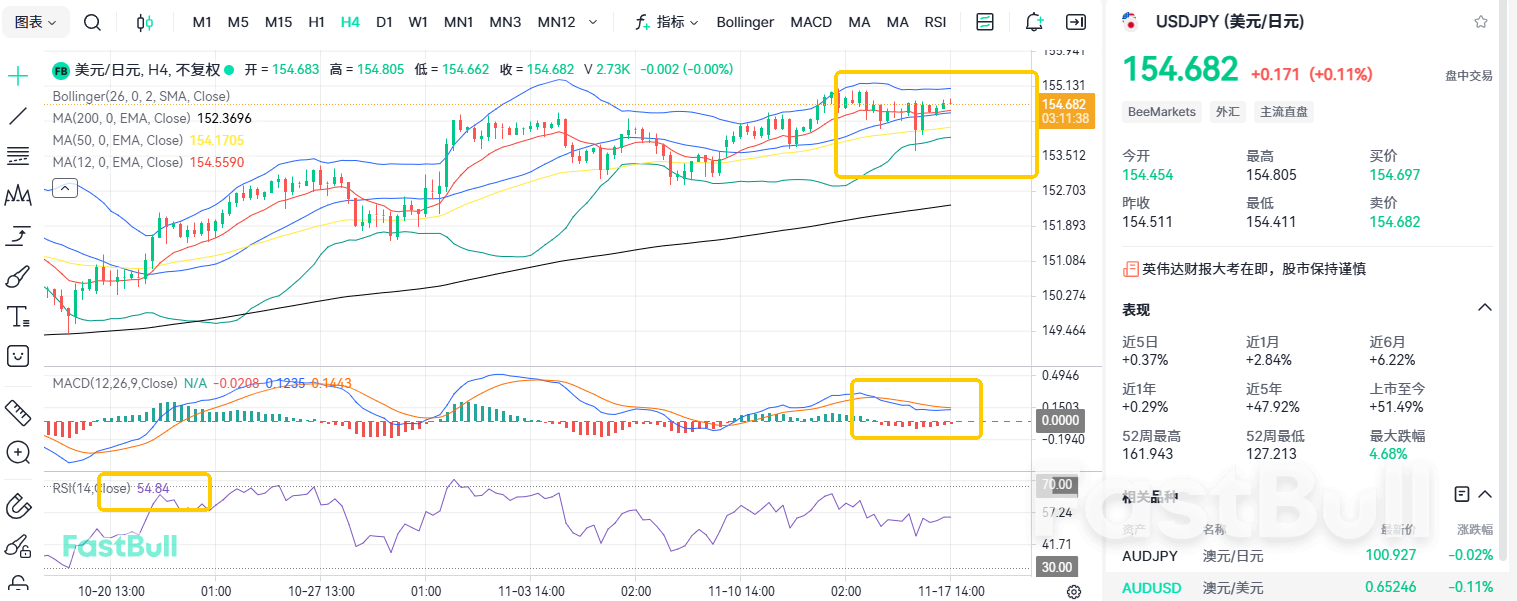The height and width of the screenshot is (601, 1517).
Task: Open the text annotation tool
Action: [20, 316]
